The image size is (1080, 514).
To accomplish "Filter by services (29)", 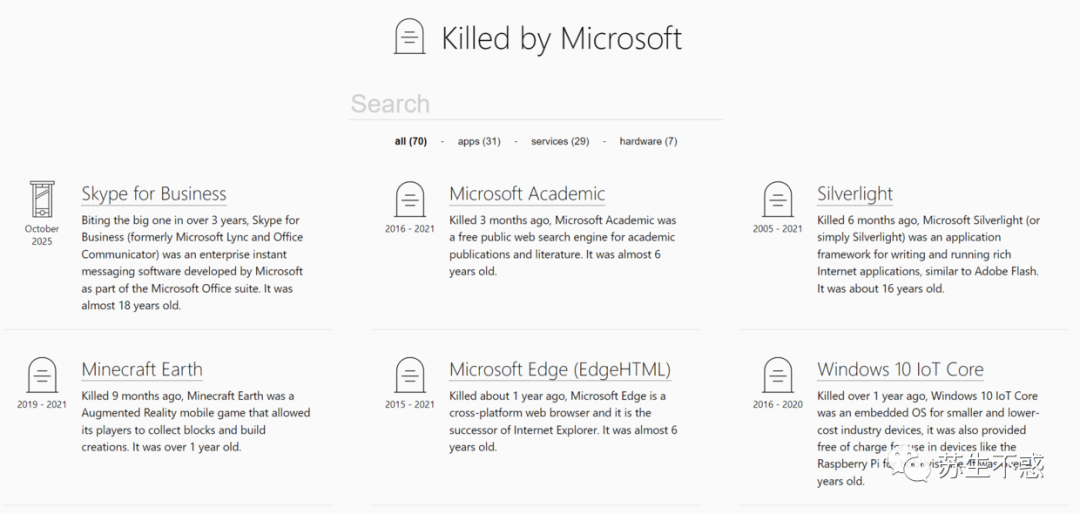I will coord(560,141).
